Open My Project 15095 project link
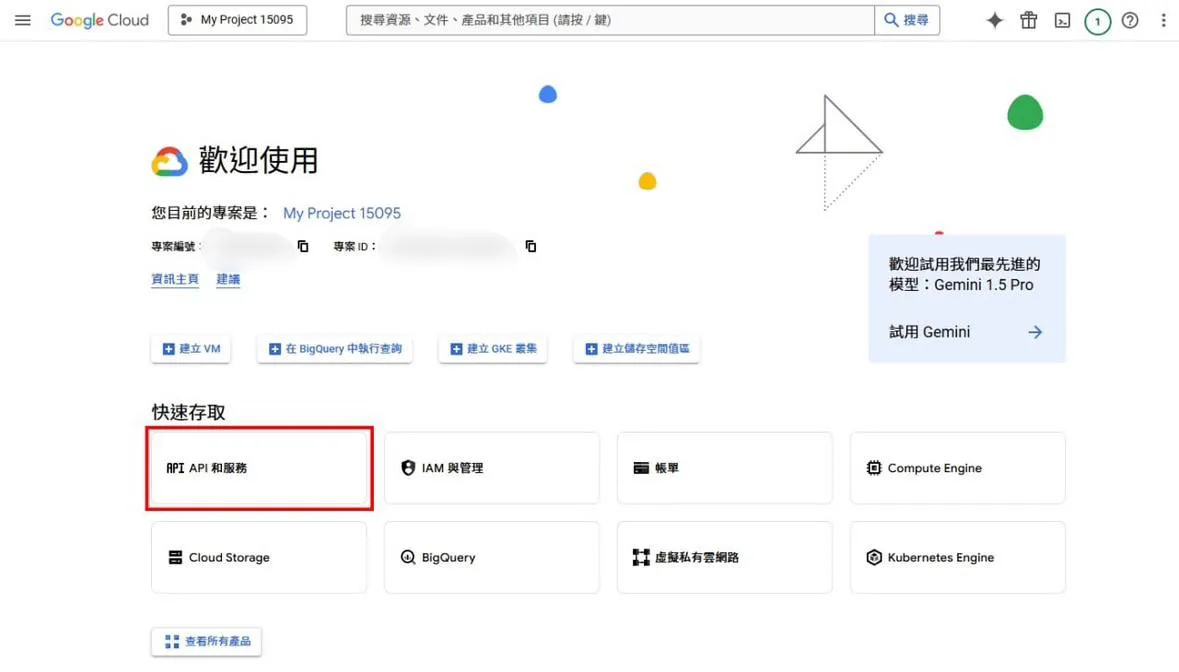 [x=341, y=213]
